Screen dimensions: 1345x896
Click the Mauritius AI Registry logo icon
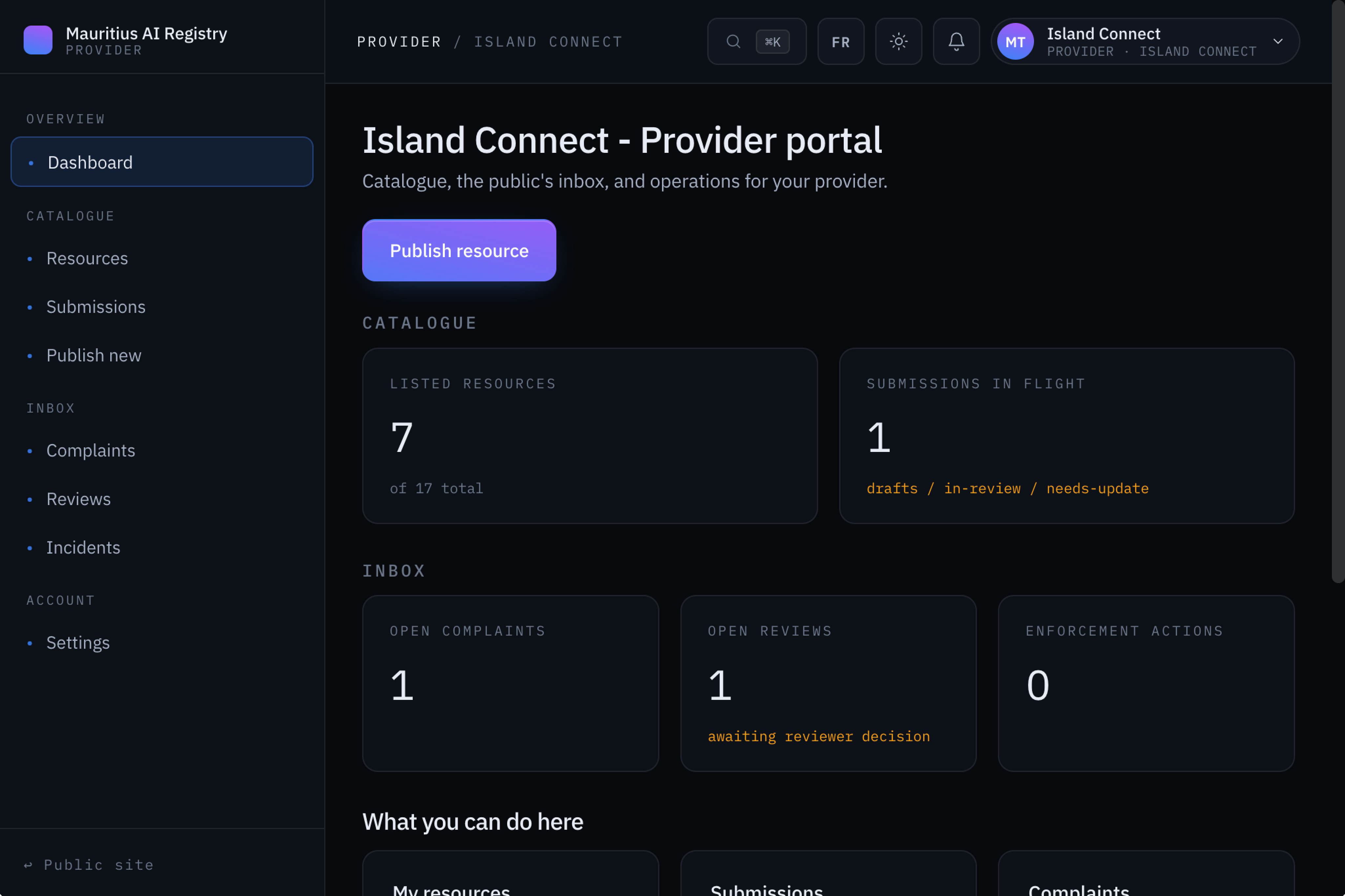point(38,41)
